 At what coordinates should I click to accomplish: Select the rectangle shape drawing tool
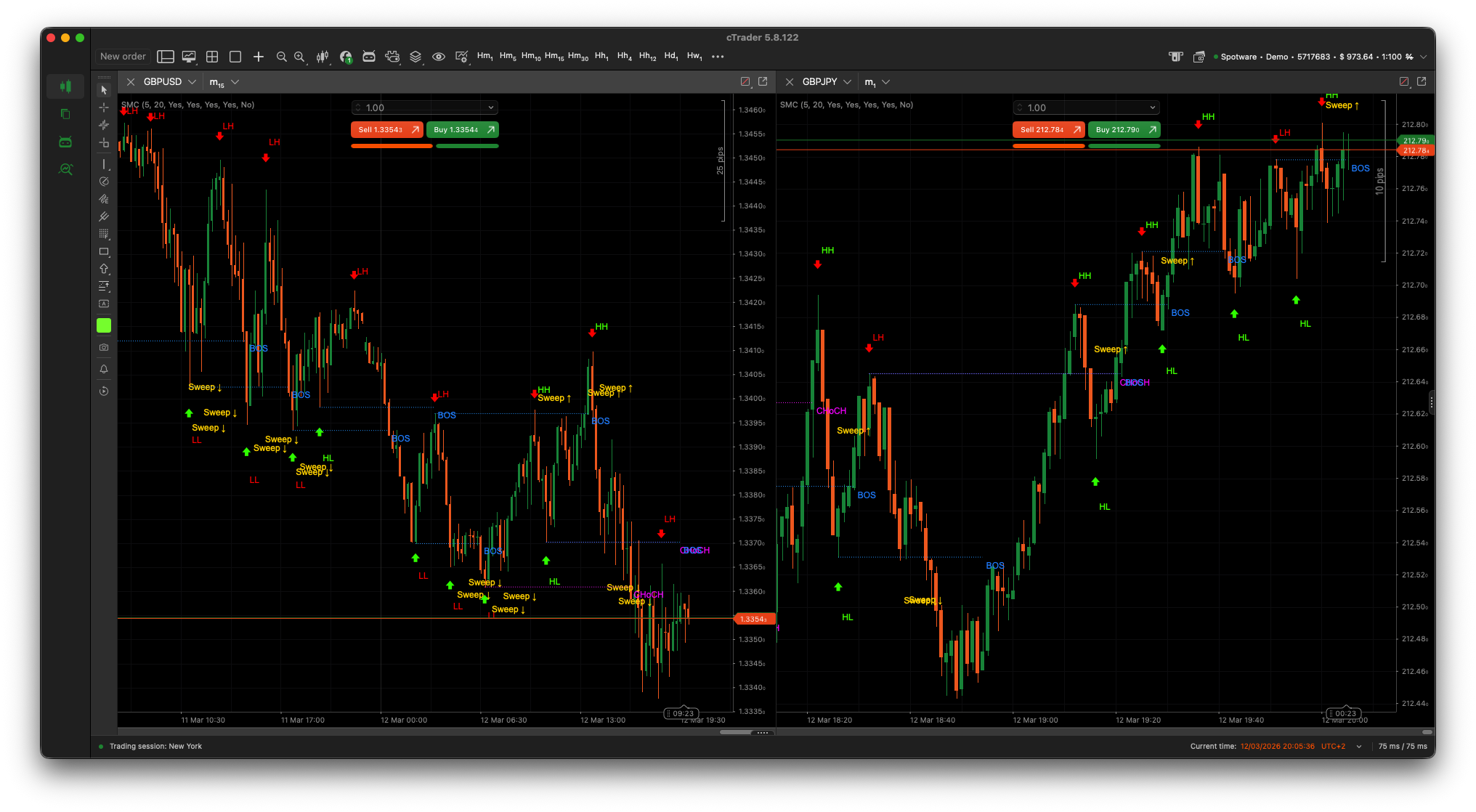[104, 251]
